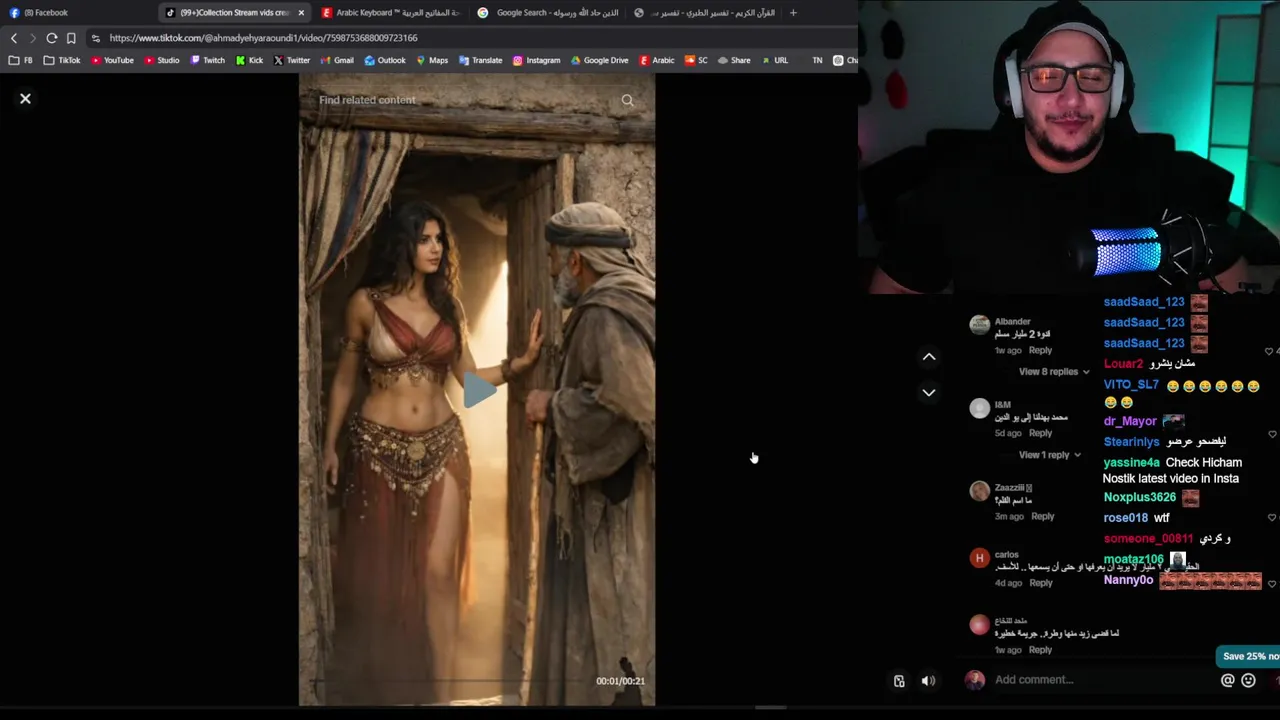Viewport: 1280px width, 720px height.
Task: Reload the page with refresh icon
Action: pos(51,38)
